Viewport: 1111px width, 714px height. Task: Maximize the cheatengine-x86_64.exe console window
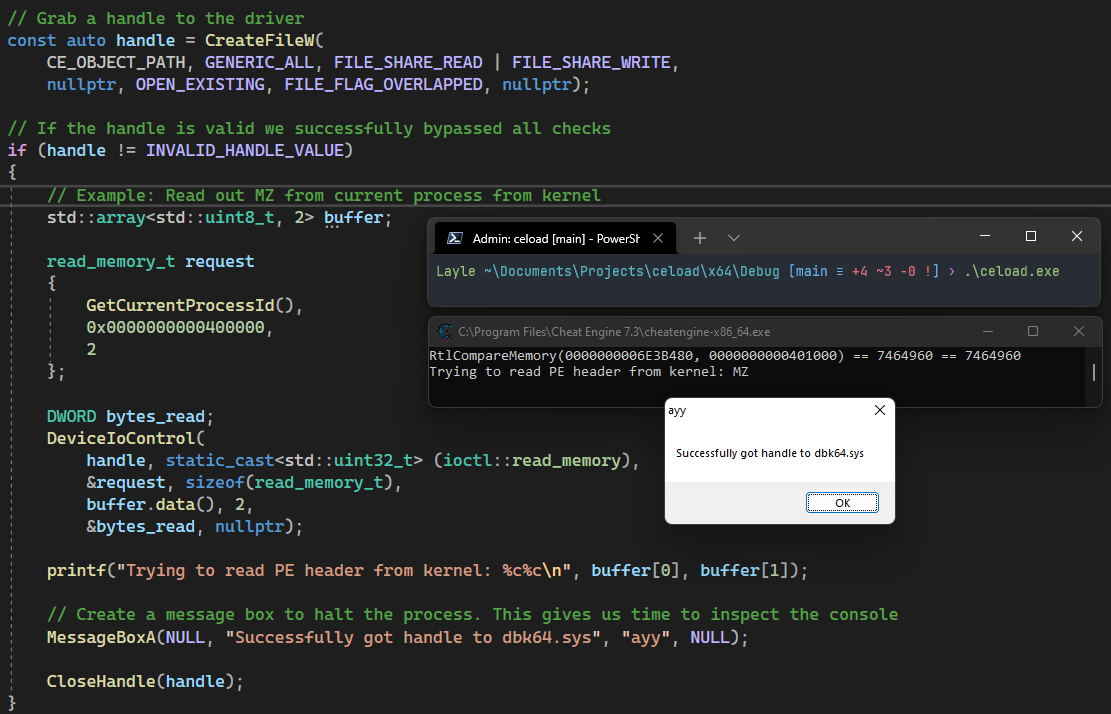tap(1033, 331)
